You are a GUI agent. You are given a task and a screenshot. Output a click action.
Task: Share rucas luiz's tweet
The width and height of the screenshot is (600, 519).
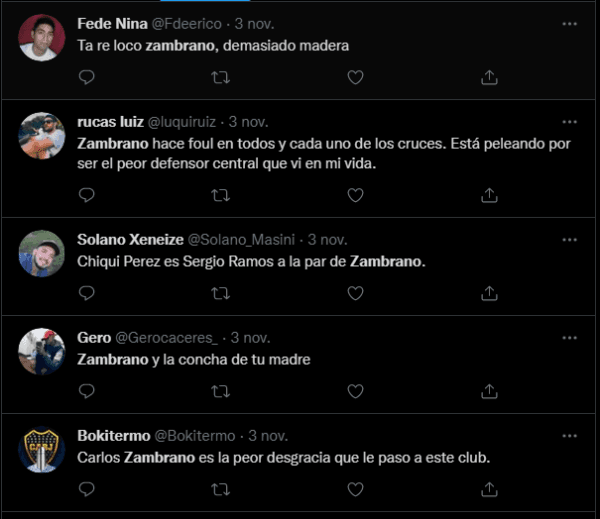(489, 195)
